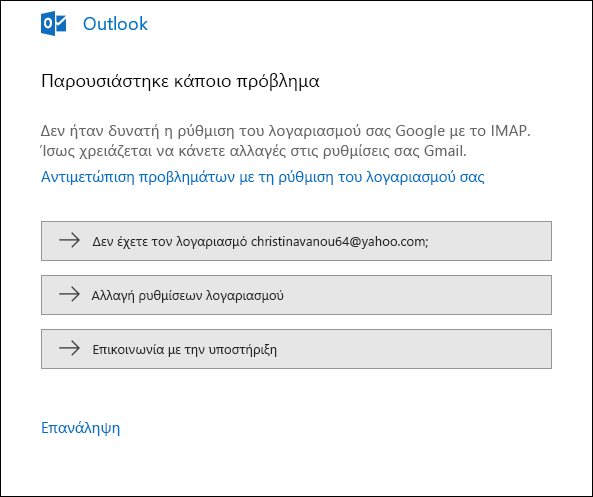The width and height of the screenshot is (593, 497).
Task: Choose Δεν έχετε τον λογαριασμό christinavanou64@yahoo.com option
Action: click(x=296, y=241)
